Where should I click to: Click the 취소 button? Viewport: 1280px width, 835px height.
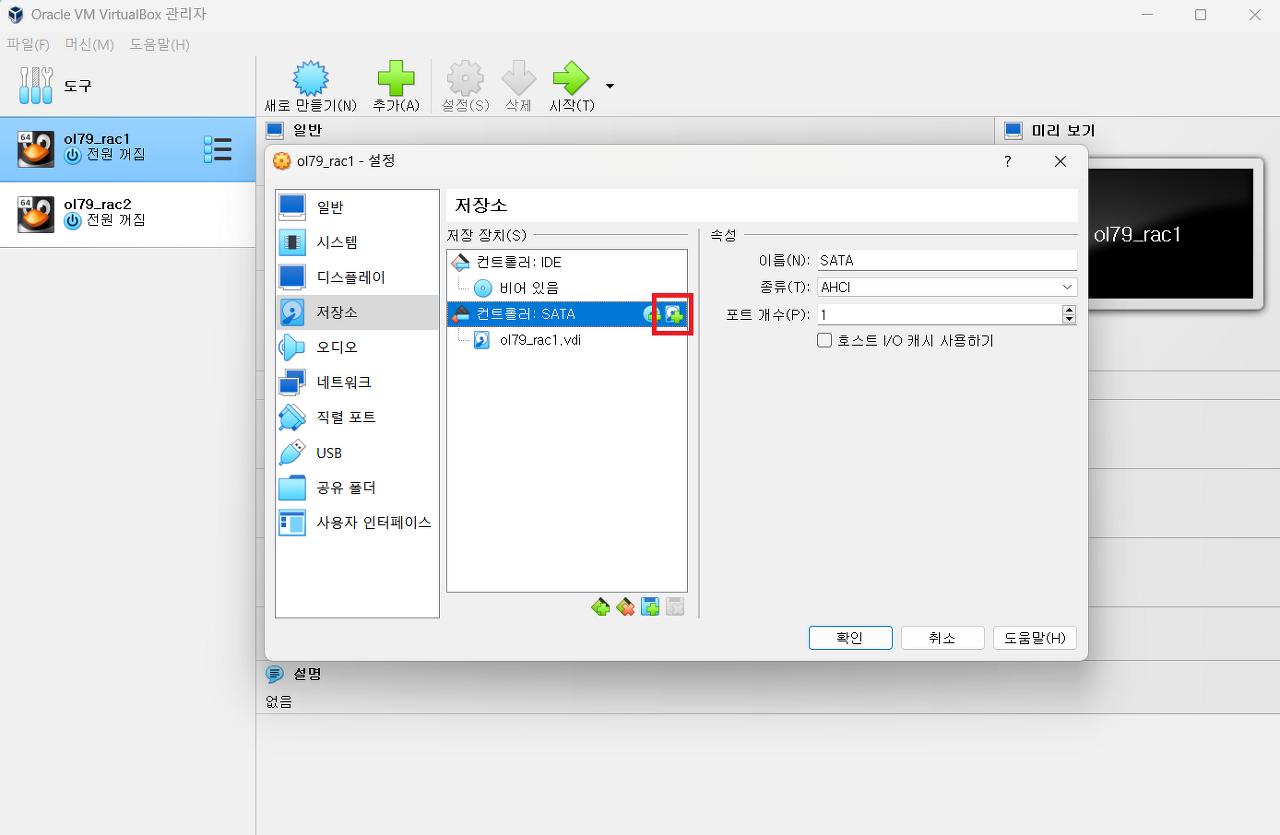[942, 638]
